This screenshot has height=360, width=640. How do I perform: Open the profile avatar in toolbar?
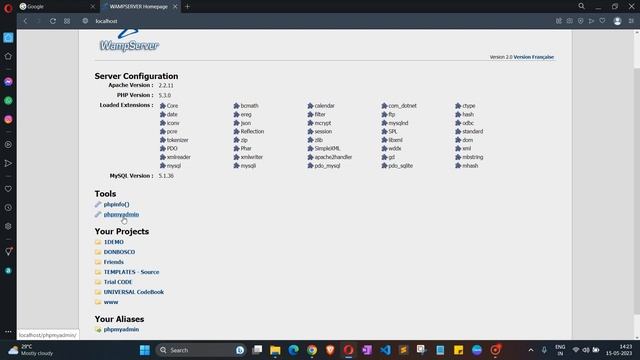(x=617, y=21)
